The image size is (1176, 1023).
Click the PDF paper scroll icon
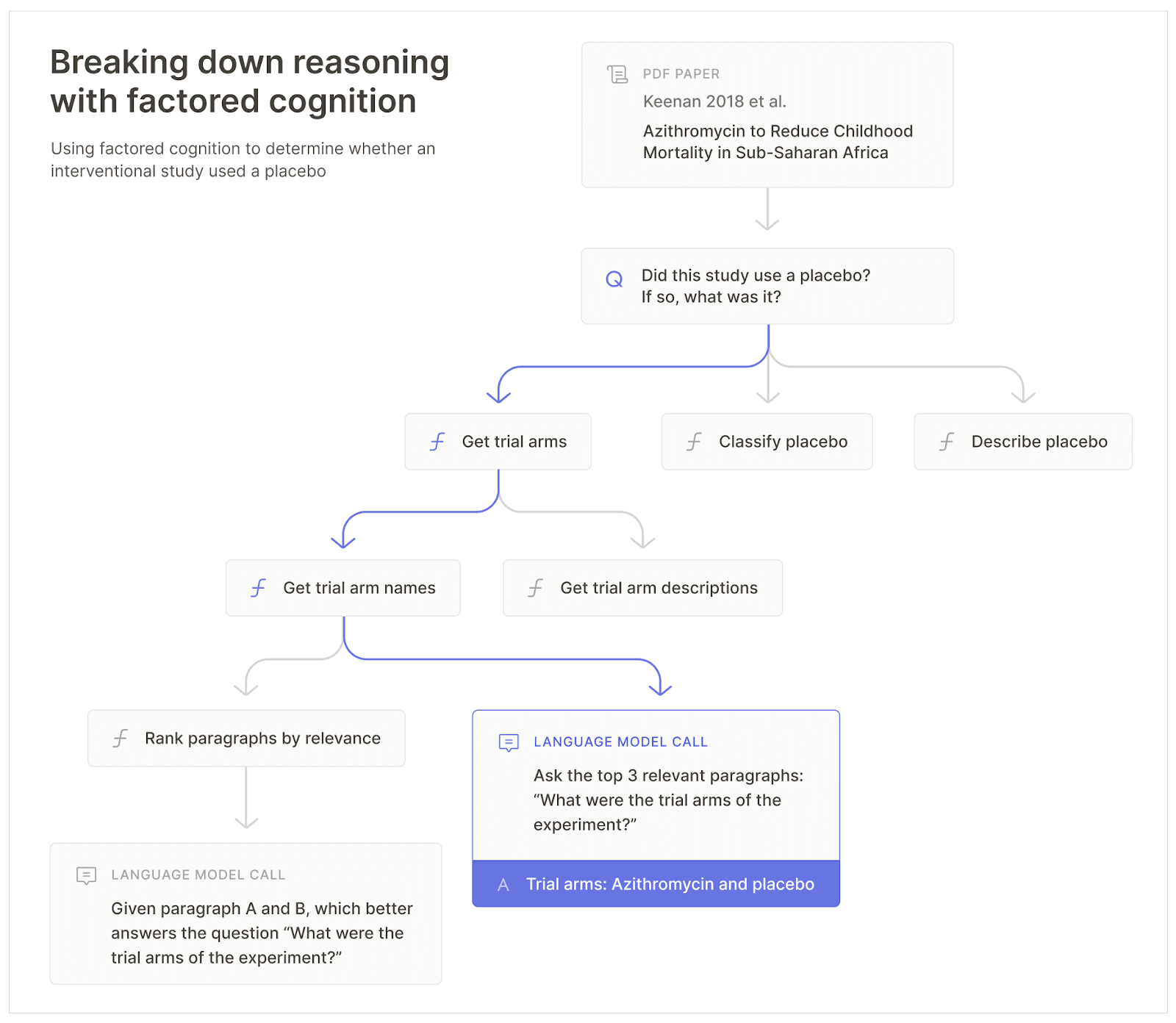click(617, 74)
